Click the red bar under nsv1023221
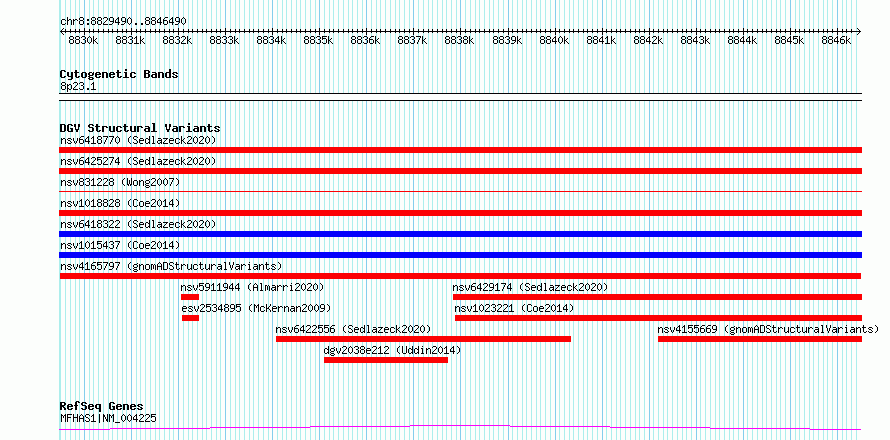The image size is (890, 440). point(658,318)
